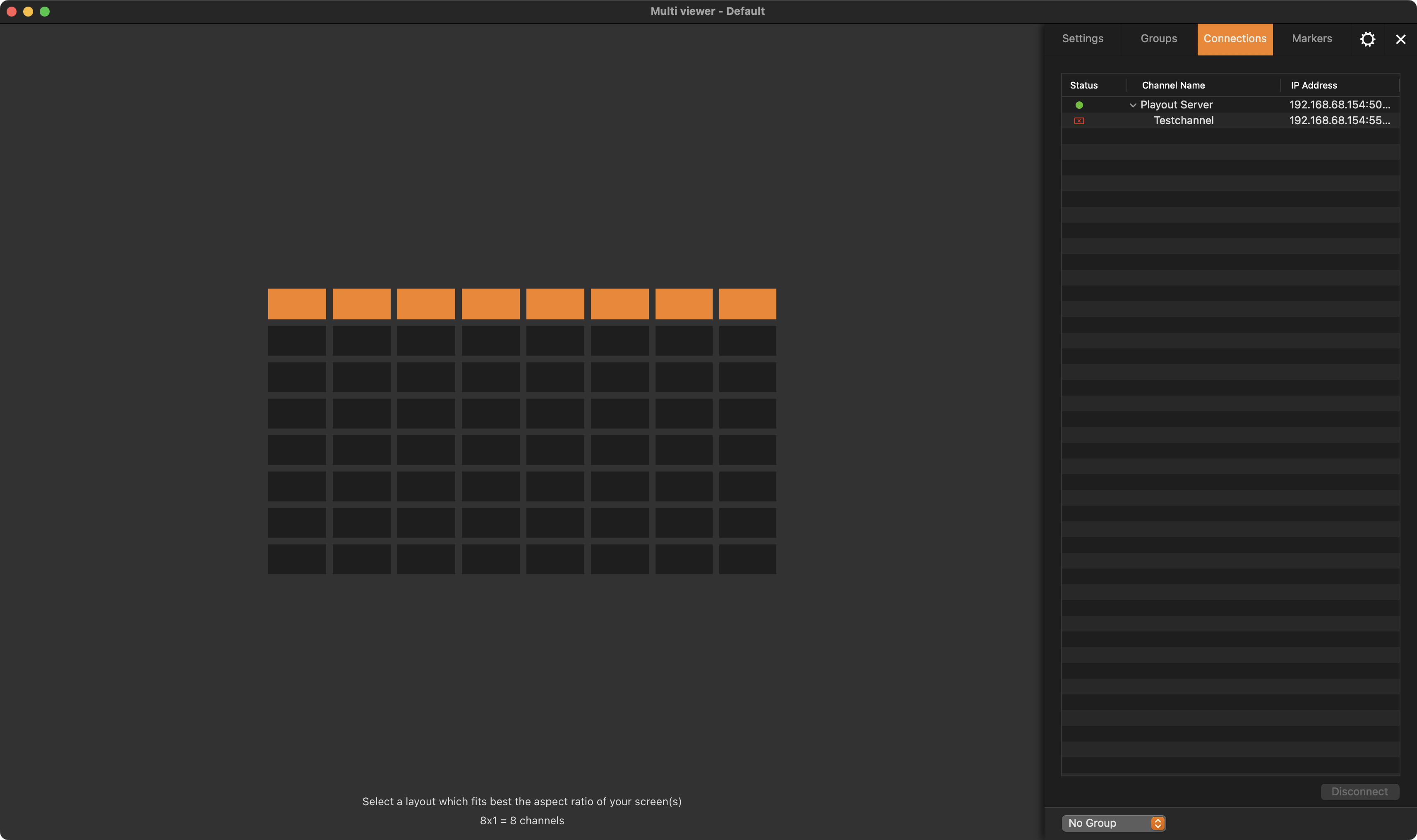Open the No Group dropdown
Viewport: 1417px width, 840px height.
coord(1113,823)
